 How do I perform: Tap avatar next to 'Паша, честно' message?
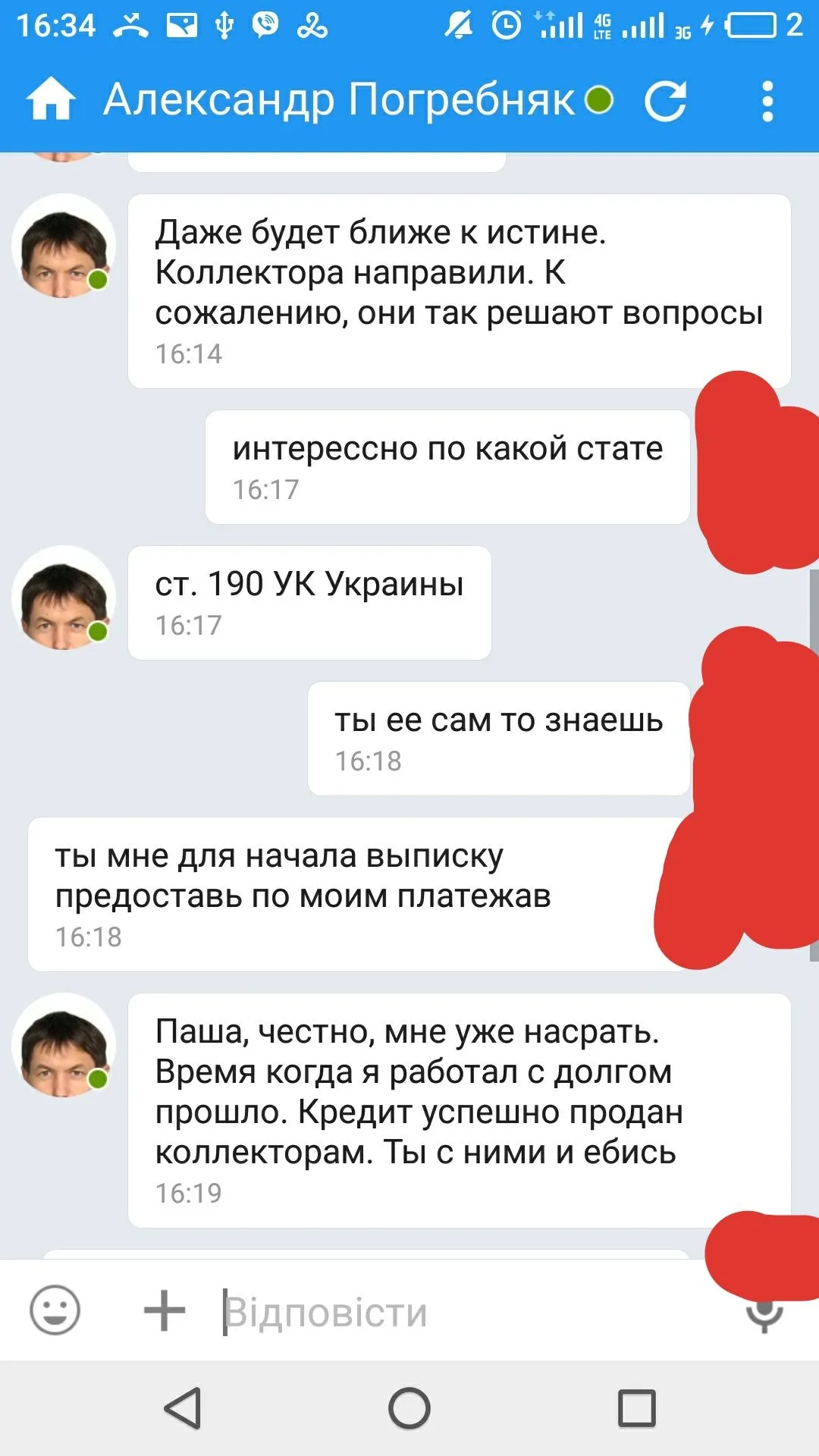click(x=64, y=1045)
